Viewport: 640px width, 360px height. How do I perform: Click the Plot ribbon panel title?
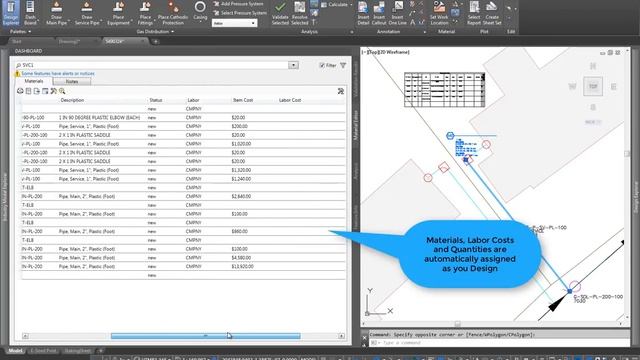pos(484,31)
